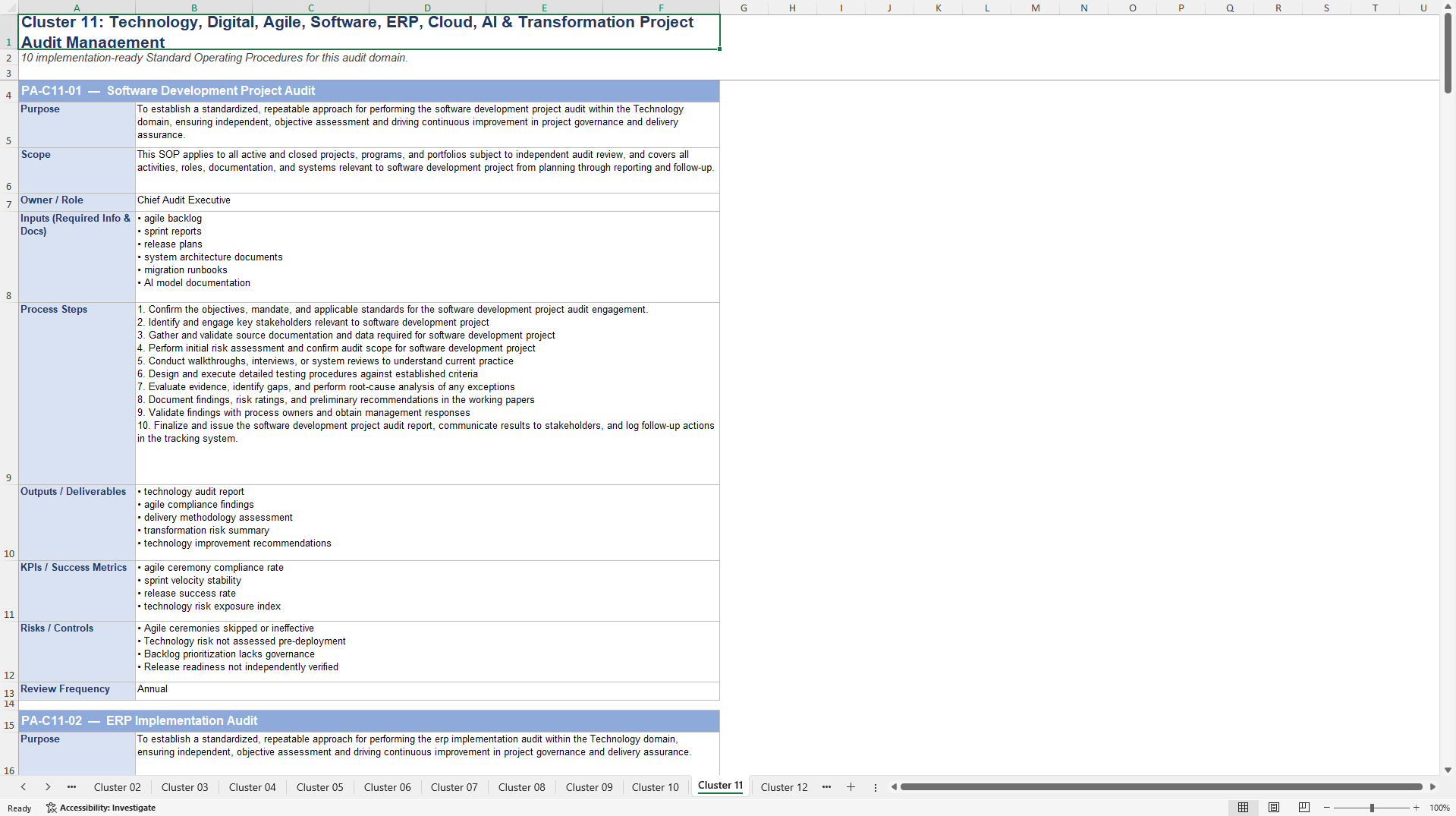Select the Process Steps label cell
The width and height of the screenshot is (1456, 816).
click(x=77, y=393)
